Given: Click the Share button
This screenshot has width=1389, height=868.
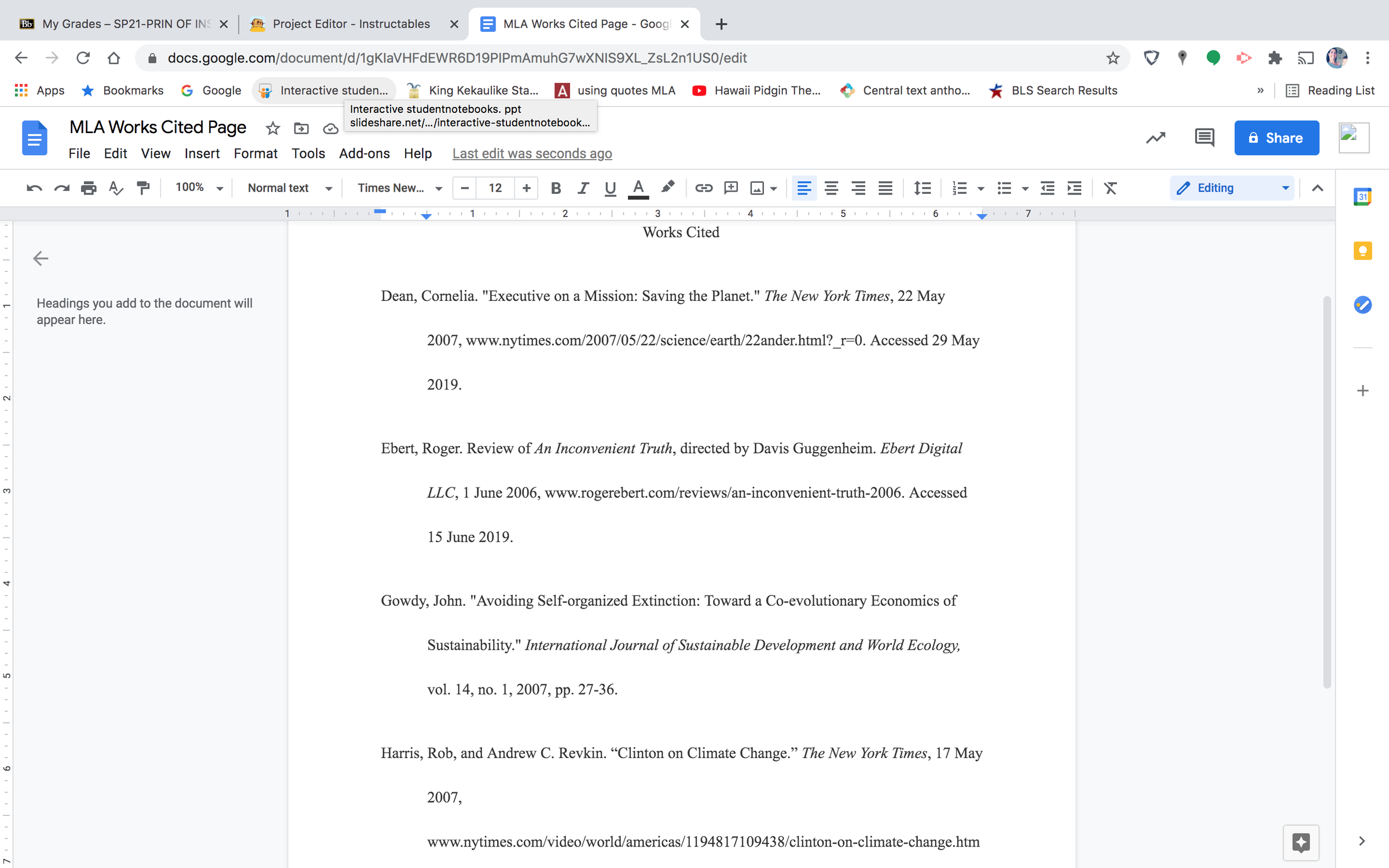Looking at the screenshot, I should 1277,138.
